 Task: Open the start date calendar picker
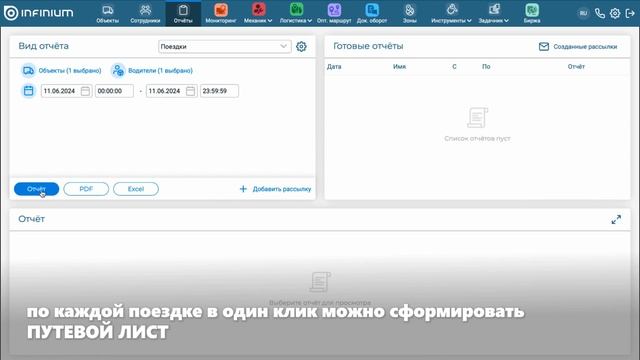click(85, 91)
